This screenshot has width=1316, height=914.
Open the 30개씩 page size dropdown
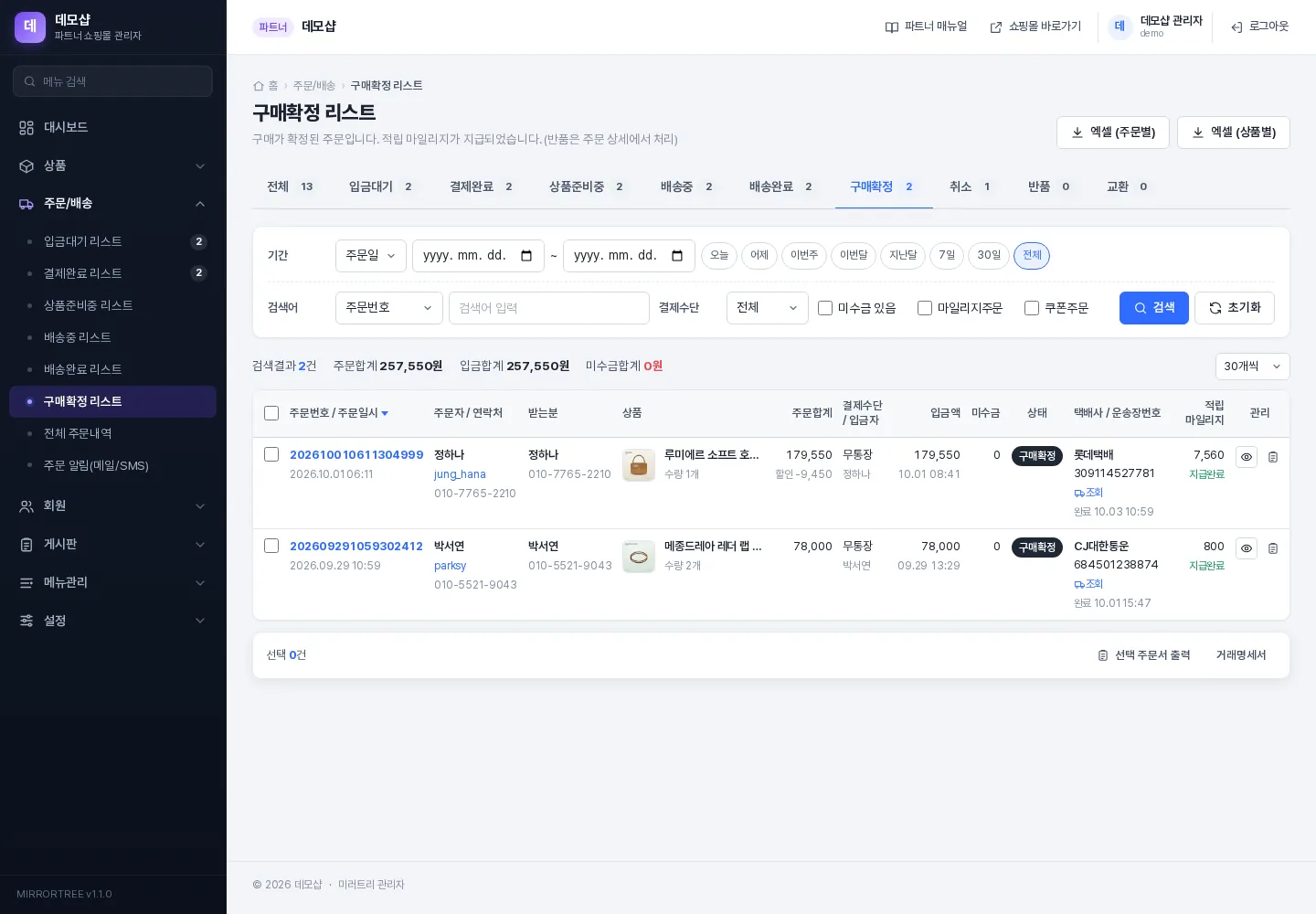(x=1253, y=367)
